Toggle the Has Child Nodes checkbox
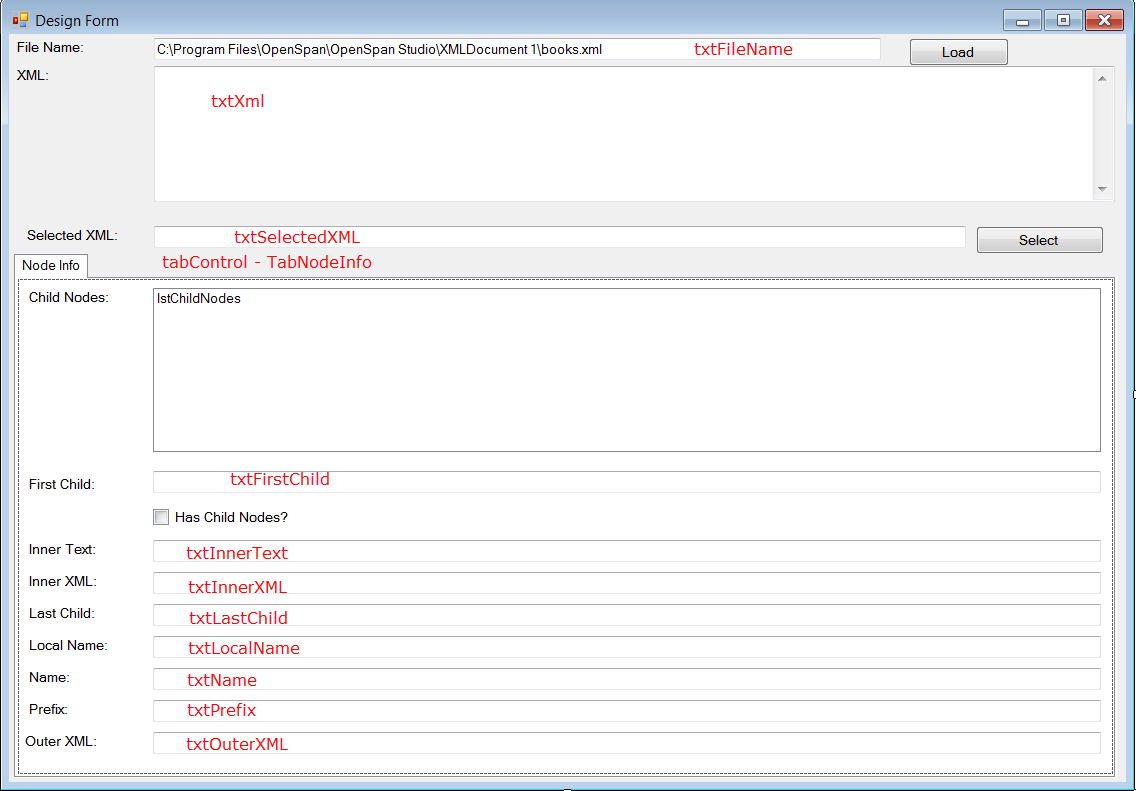 (x=161, y=517)
